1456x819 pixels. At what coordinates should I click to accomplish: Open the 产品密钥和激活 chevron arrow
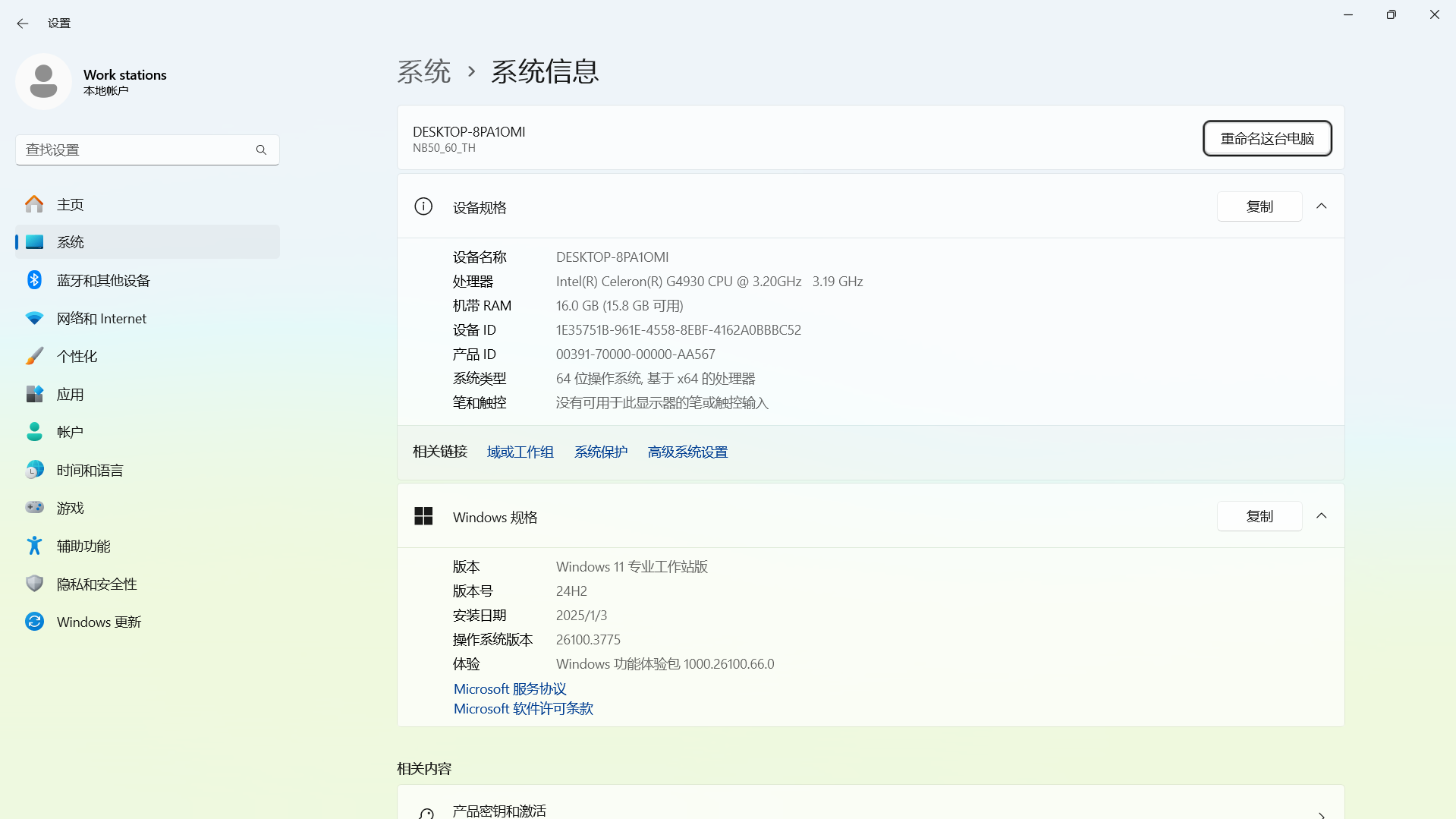1321,814
